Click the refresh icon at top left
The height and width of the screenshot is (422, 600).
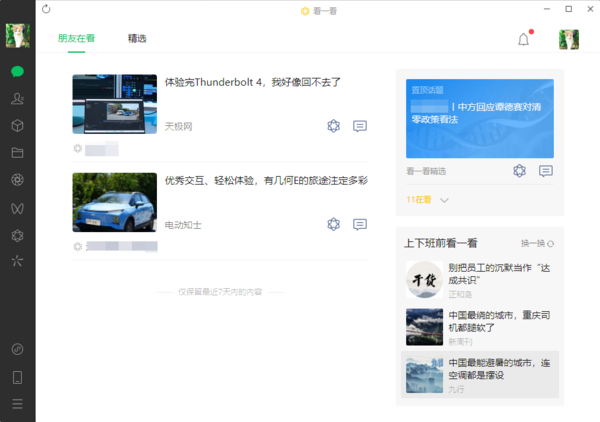46,9
